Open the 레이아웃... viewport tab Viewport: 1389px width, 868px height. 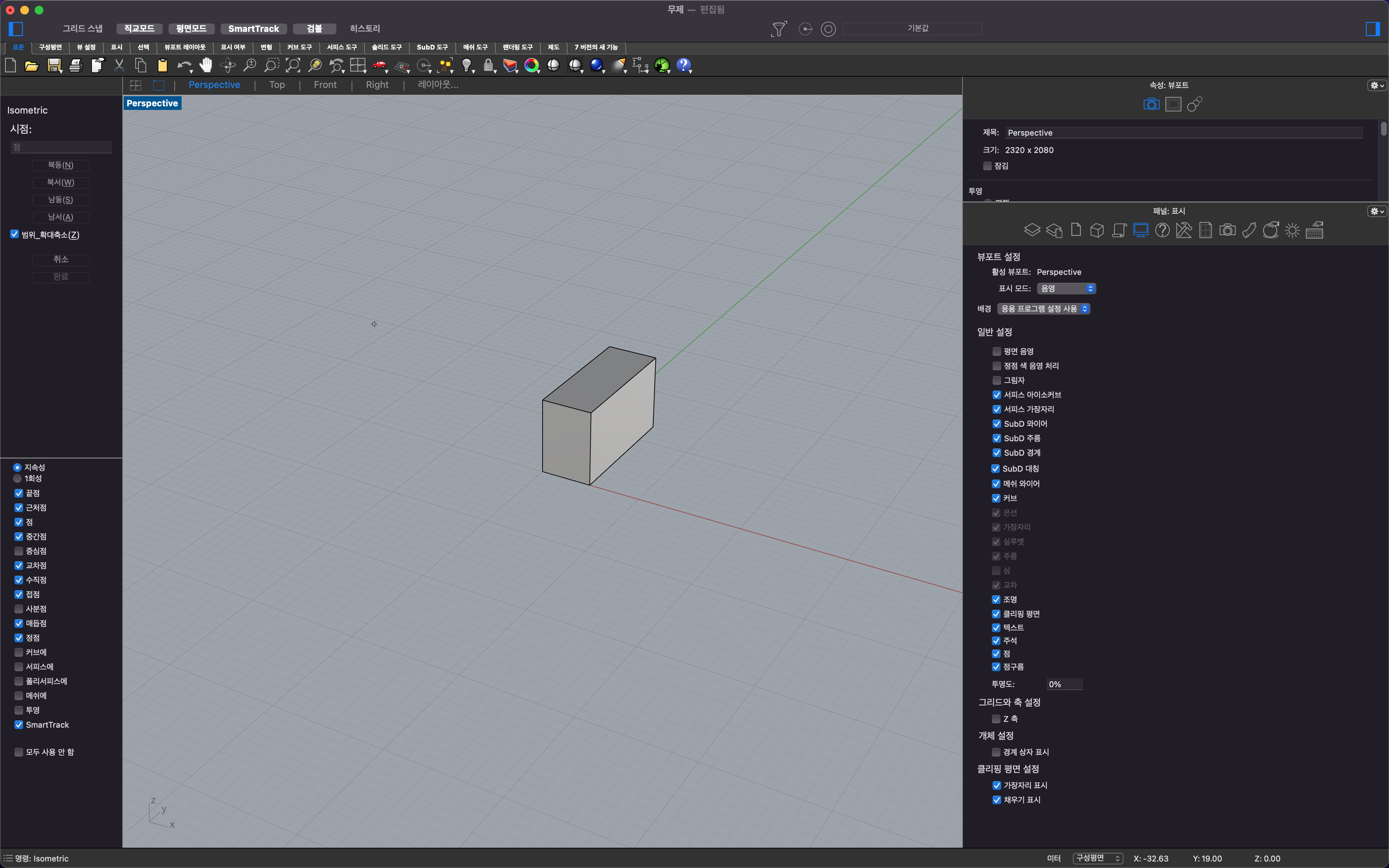click(x=438, y=85)
